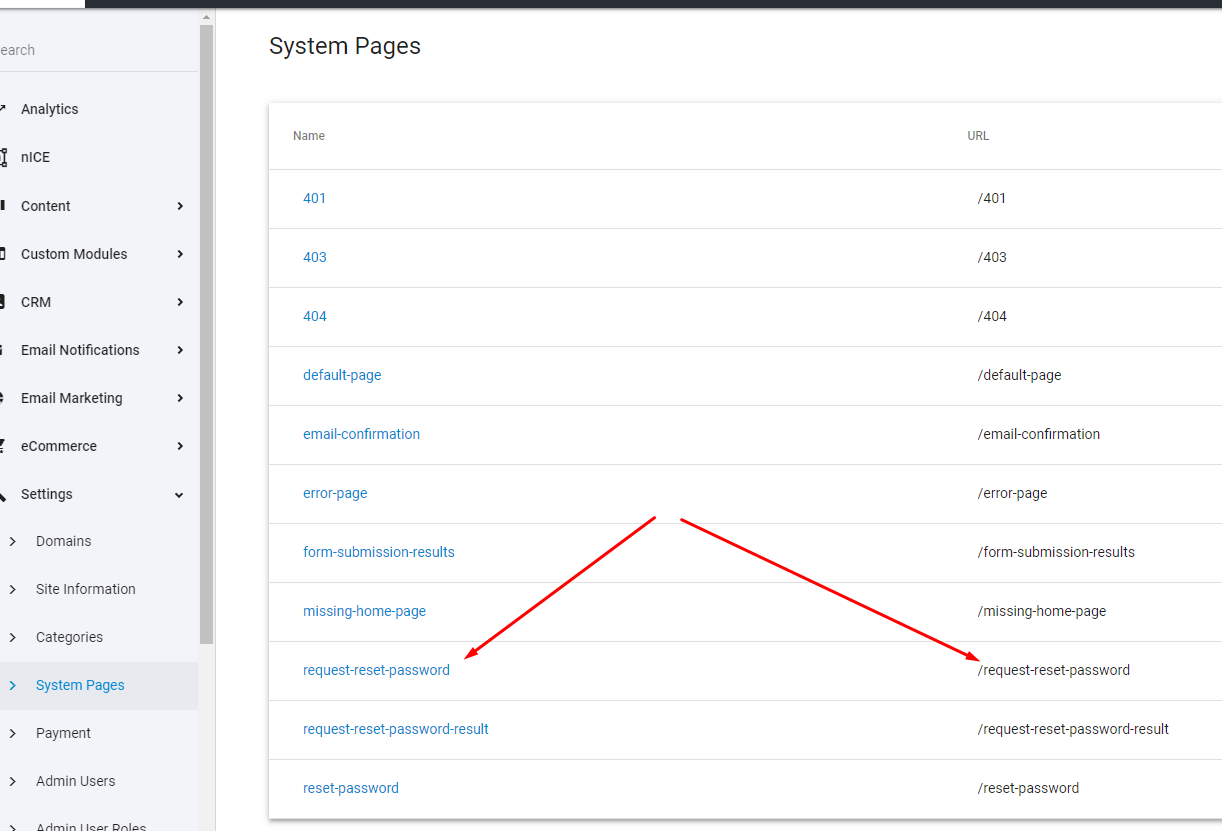Click the /missing-home-page URL cell
The image size is (1222, 831).
pos(1042,611)
